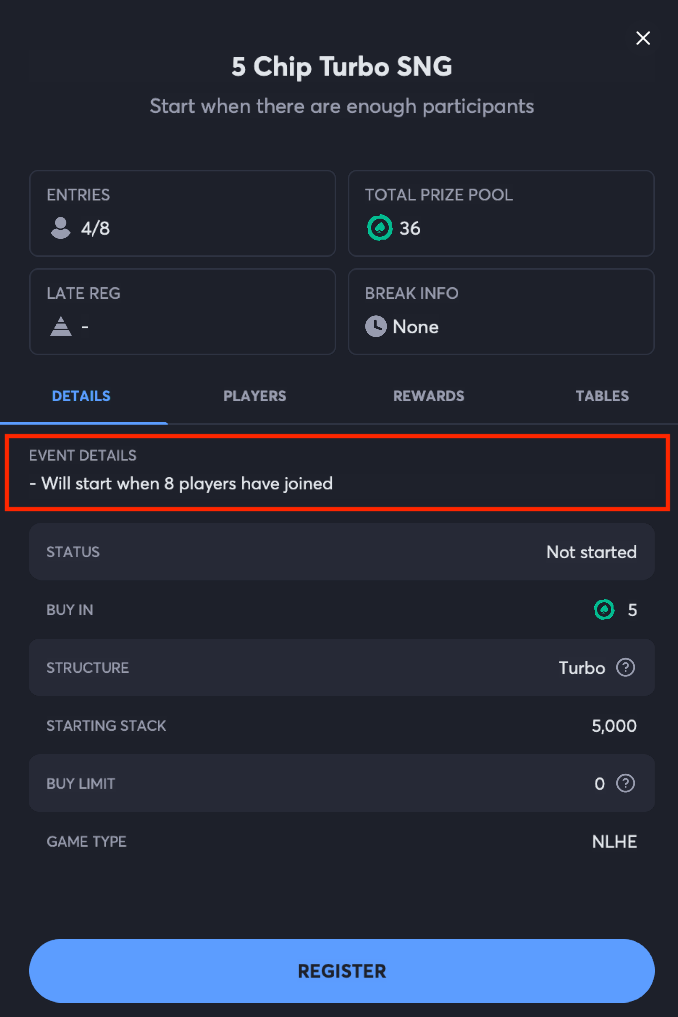Click the Buy Limit help icon

click(626, 784)
